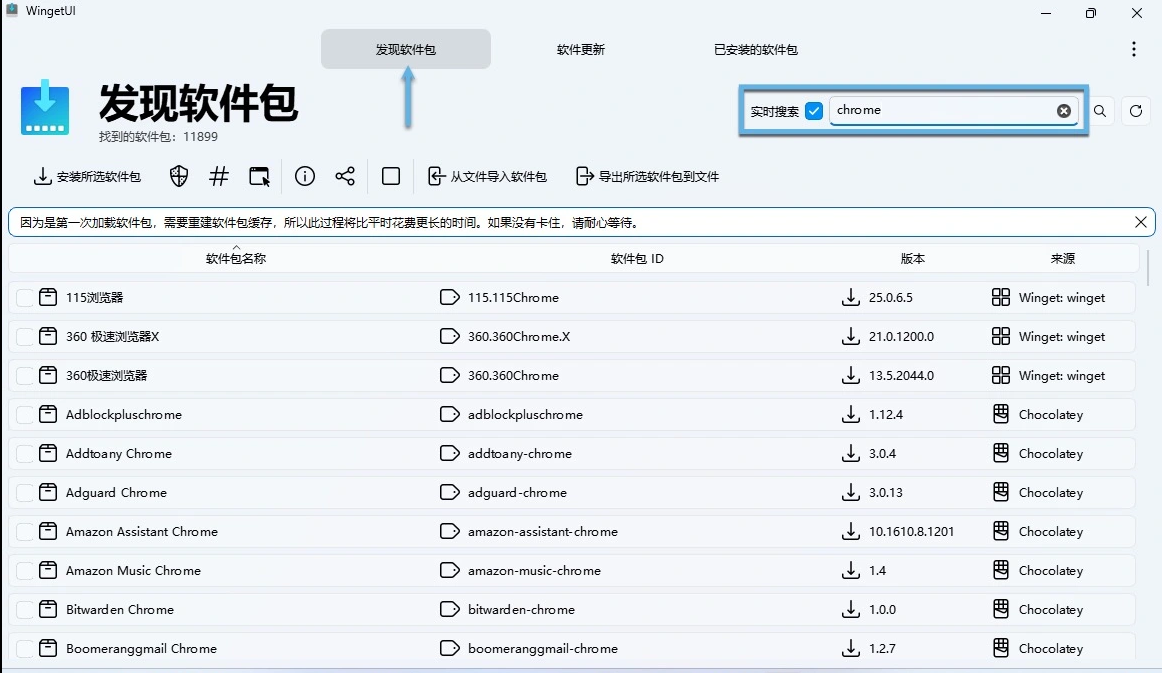Dismiss the cache rebuild notice banner
The height and width of the screenshot is (673, 1162).
[x=1141, y=222]
